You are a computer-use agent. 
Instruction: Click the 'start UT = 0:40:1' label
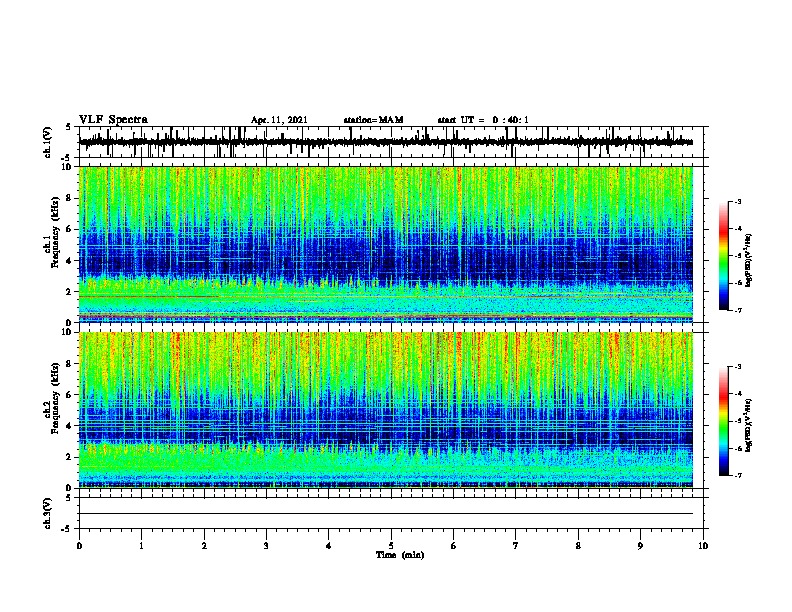point(483,120)
